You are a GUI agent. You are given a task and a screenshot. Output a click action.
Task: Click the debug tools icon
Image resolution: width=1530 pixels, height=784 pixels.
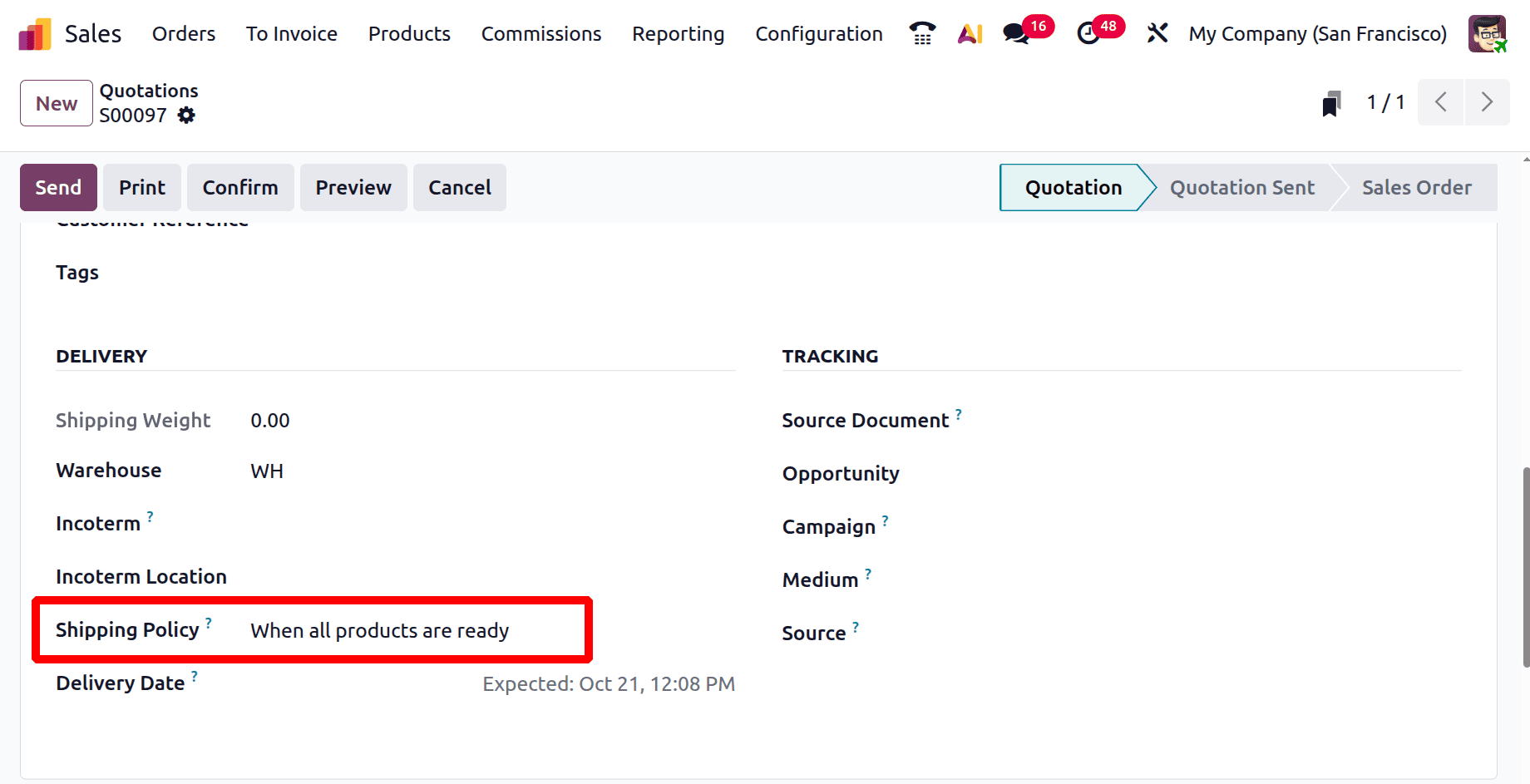click(x=1157, y=34)
